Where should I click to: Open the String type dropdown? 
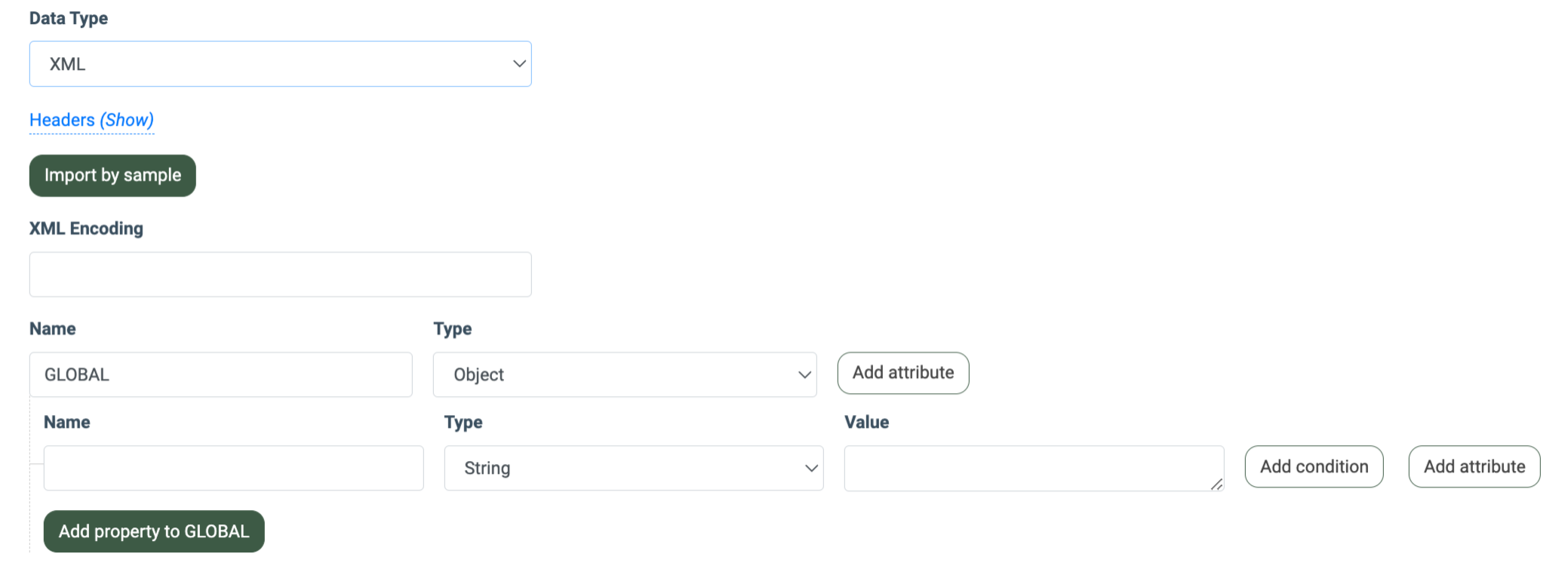point(633,468)
